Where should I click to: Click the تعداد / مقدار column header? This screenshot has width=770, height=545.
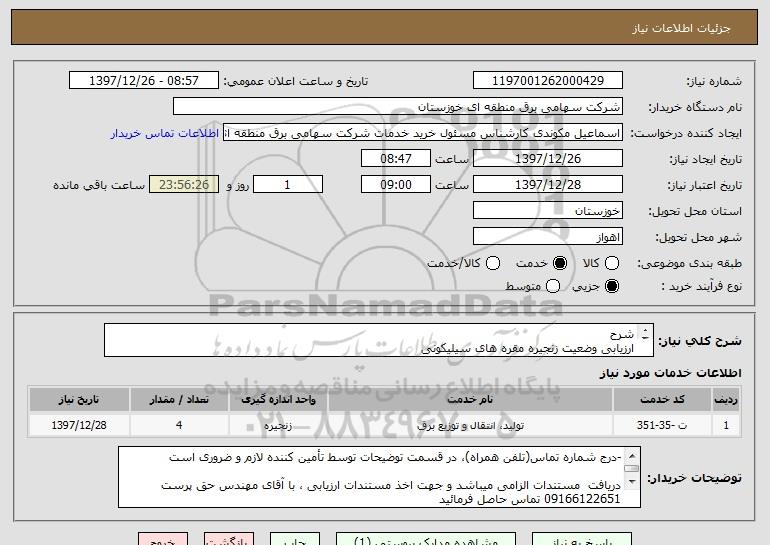[179, 400]
